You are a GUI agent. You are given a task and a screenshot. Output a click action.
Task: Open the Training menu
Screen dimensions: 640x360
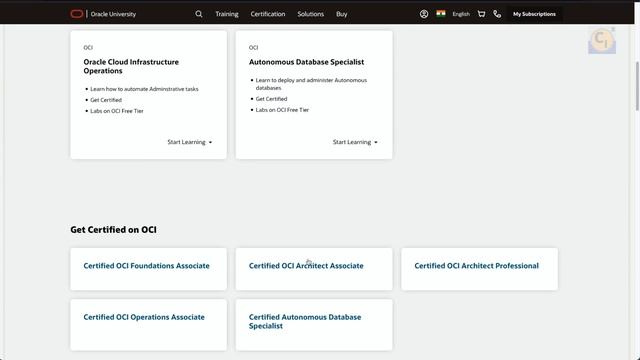pyautogui.click(x=227, y=14)
